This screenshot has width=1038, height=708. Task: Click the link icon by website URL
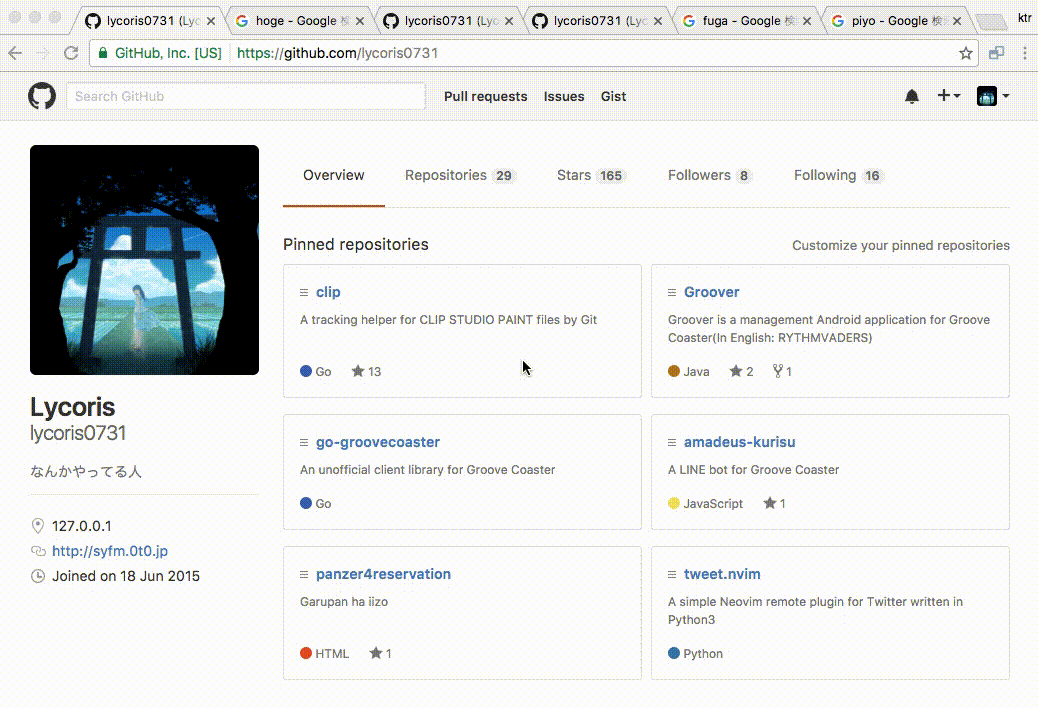[38, 551]
